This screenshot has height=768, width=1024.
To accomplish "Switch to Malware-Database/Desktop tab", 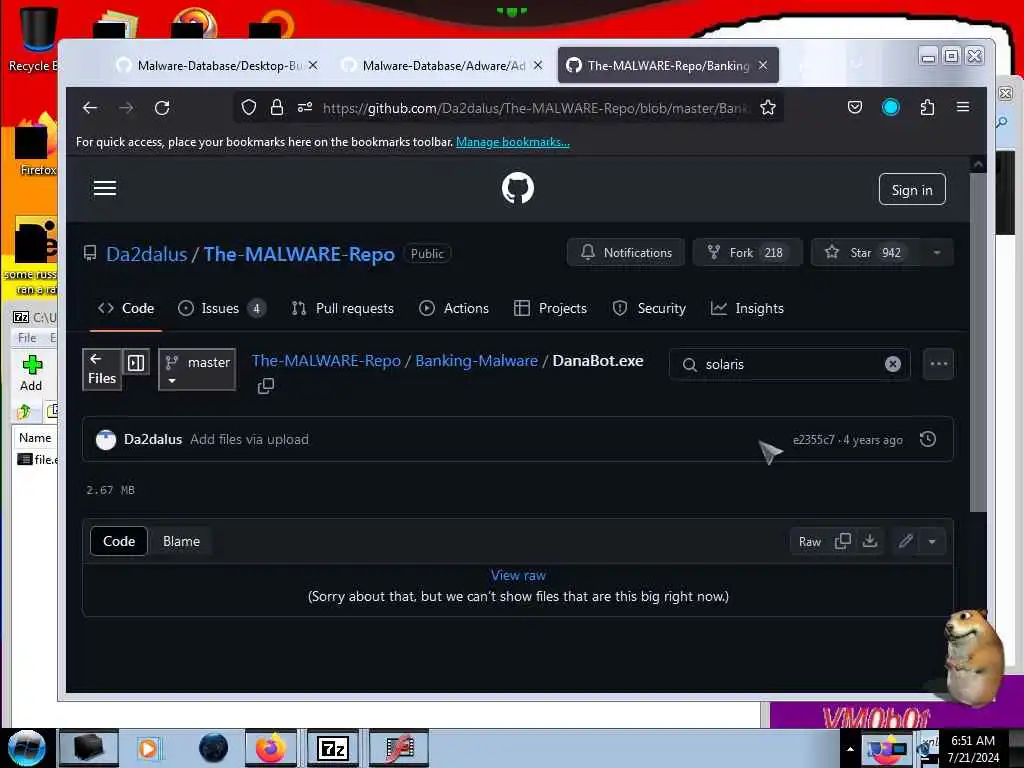I will [x=217, y=65].
